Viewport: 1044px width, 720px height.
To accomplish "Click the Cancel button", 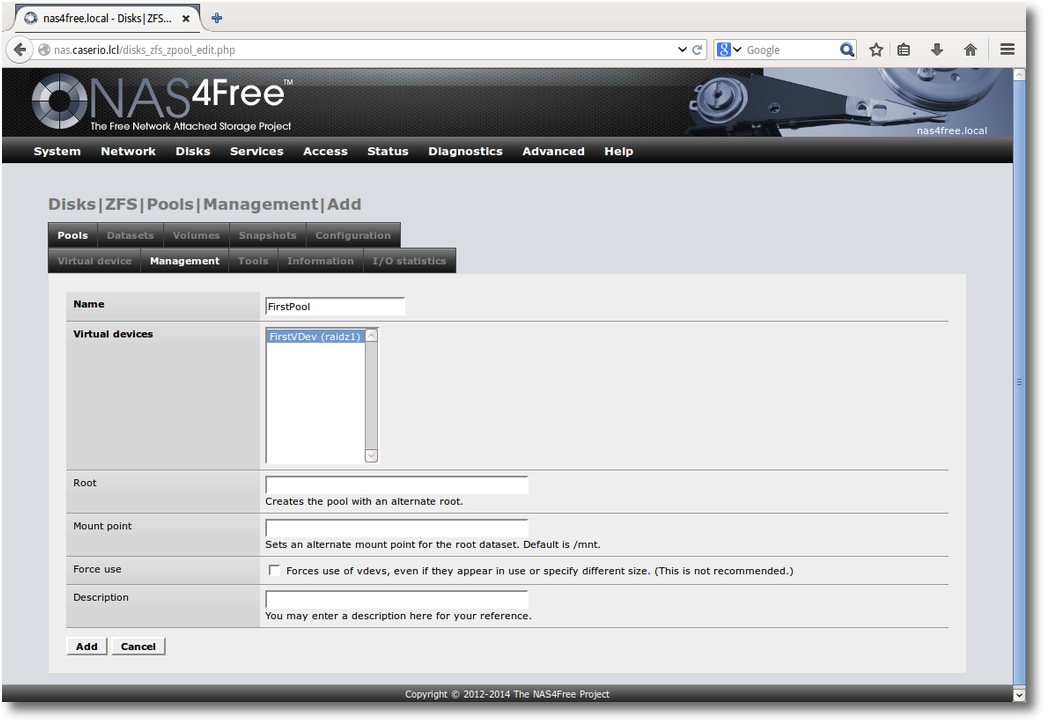I will (x=138, y=646).
